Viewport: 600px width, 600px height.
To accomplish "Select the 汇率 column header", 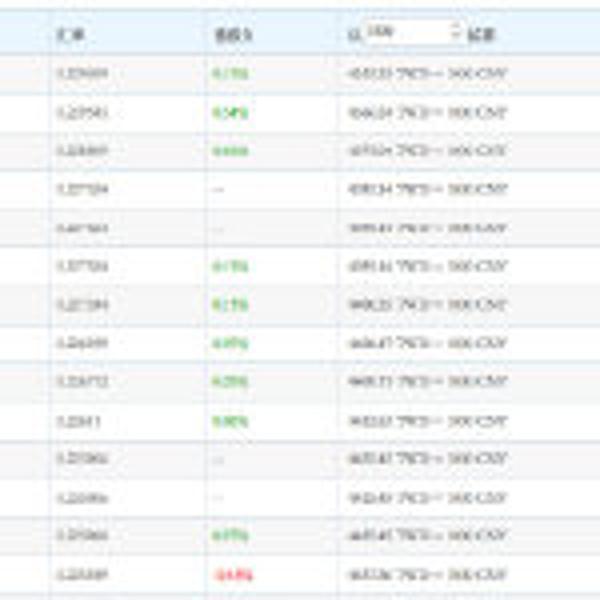I will (70, 34).
